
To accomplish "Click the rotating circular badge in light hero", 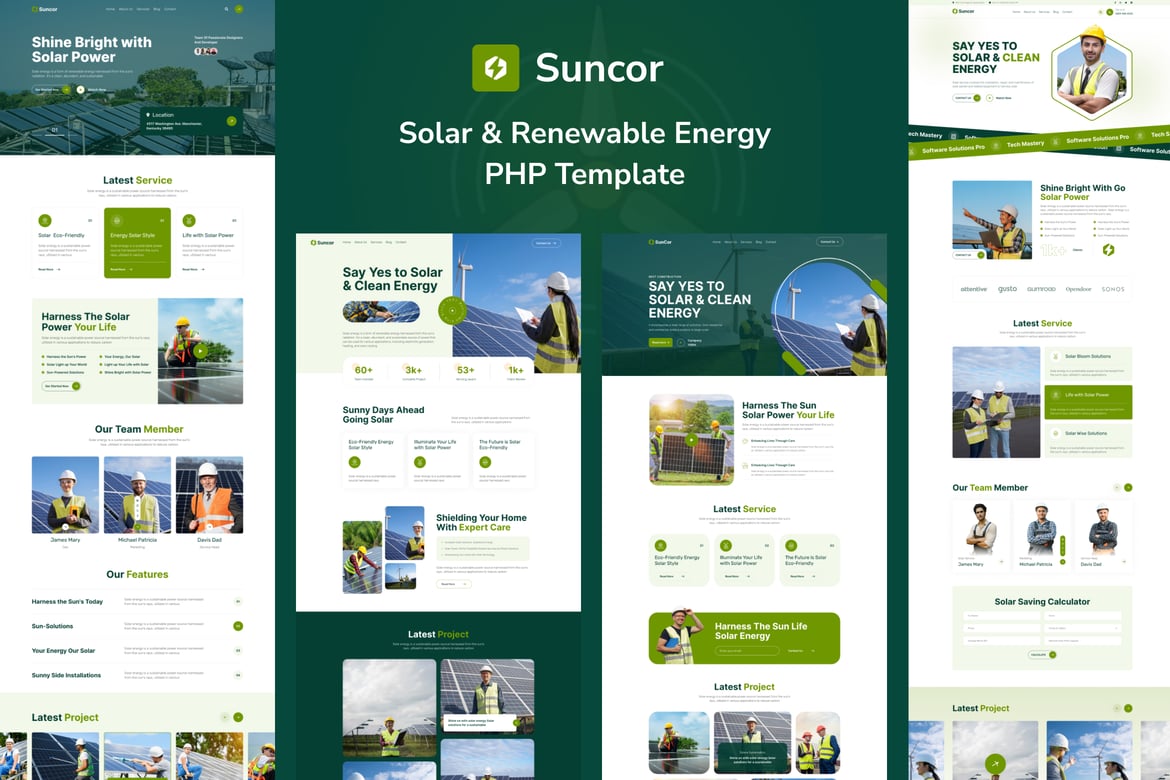I will (x=451, y=310).
